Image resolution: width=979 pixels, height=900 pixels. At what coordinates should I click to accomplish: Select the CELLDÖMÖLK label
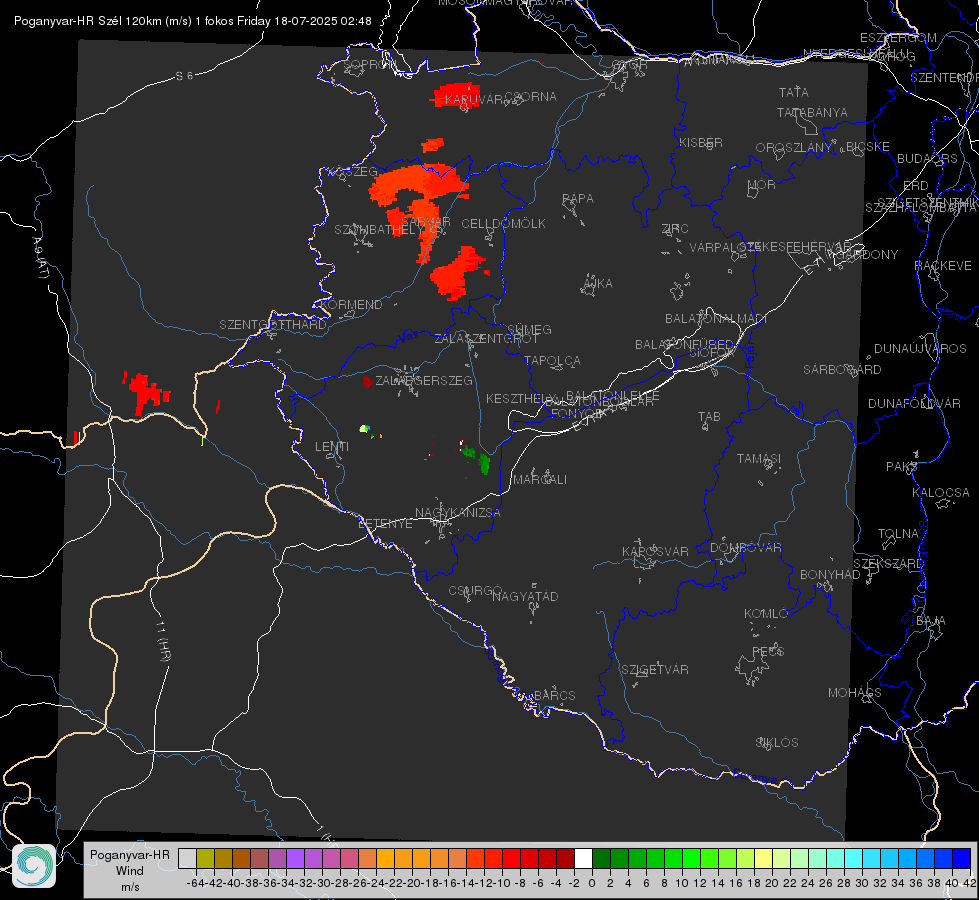click(x=503, y=224)
